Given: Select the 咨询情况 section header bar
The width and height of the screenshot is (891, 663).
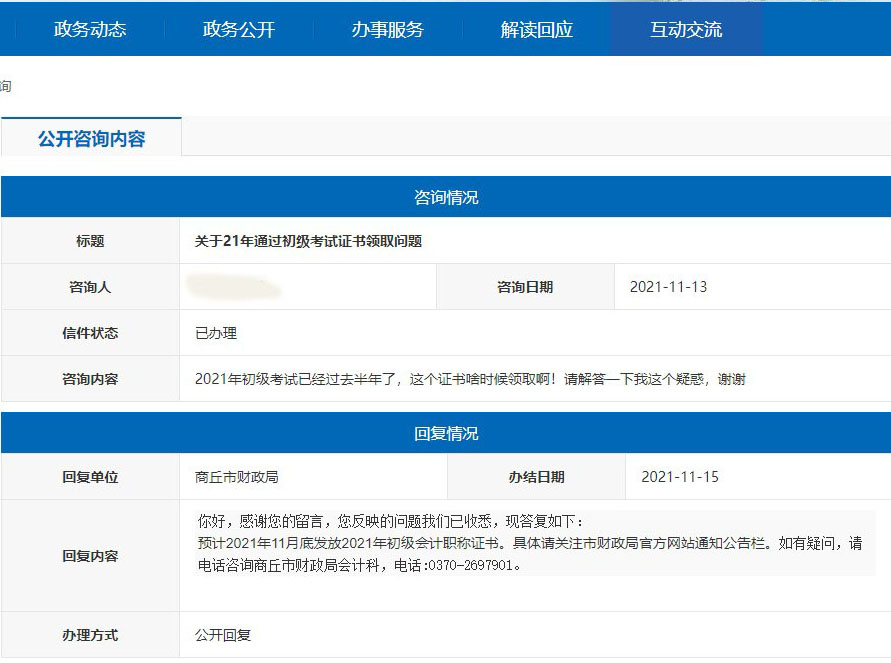Looking at the screenshot, I should (445, 196).
